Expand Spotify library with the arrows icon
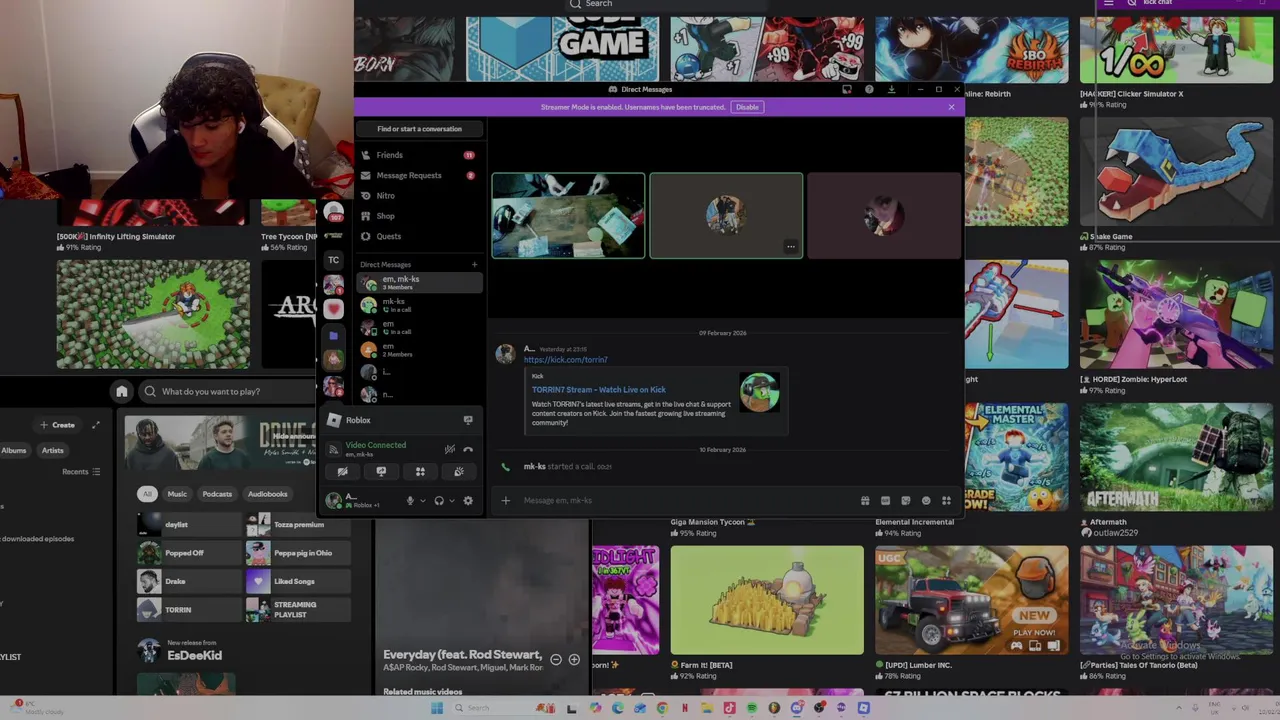Screen dimensions: 1280x720 coord(96,425)
